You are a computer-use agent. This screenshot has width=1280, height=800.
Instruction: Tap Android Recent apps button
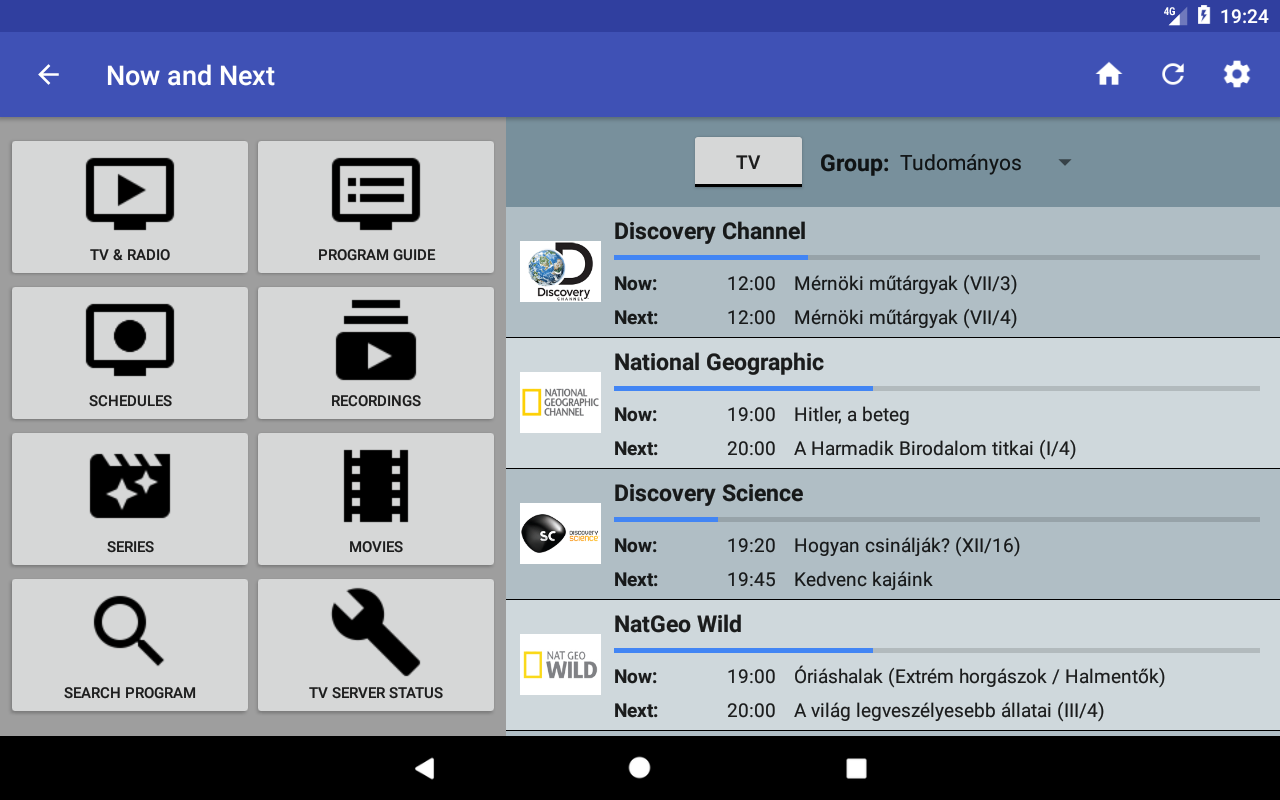pyautogui.click(x=856, y=768)
